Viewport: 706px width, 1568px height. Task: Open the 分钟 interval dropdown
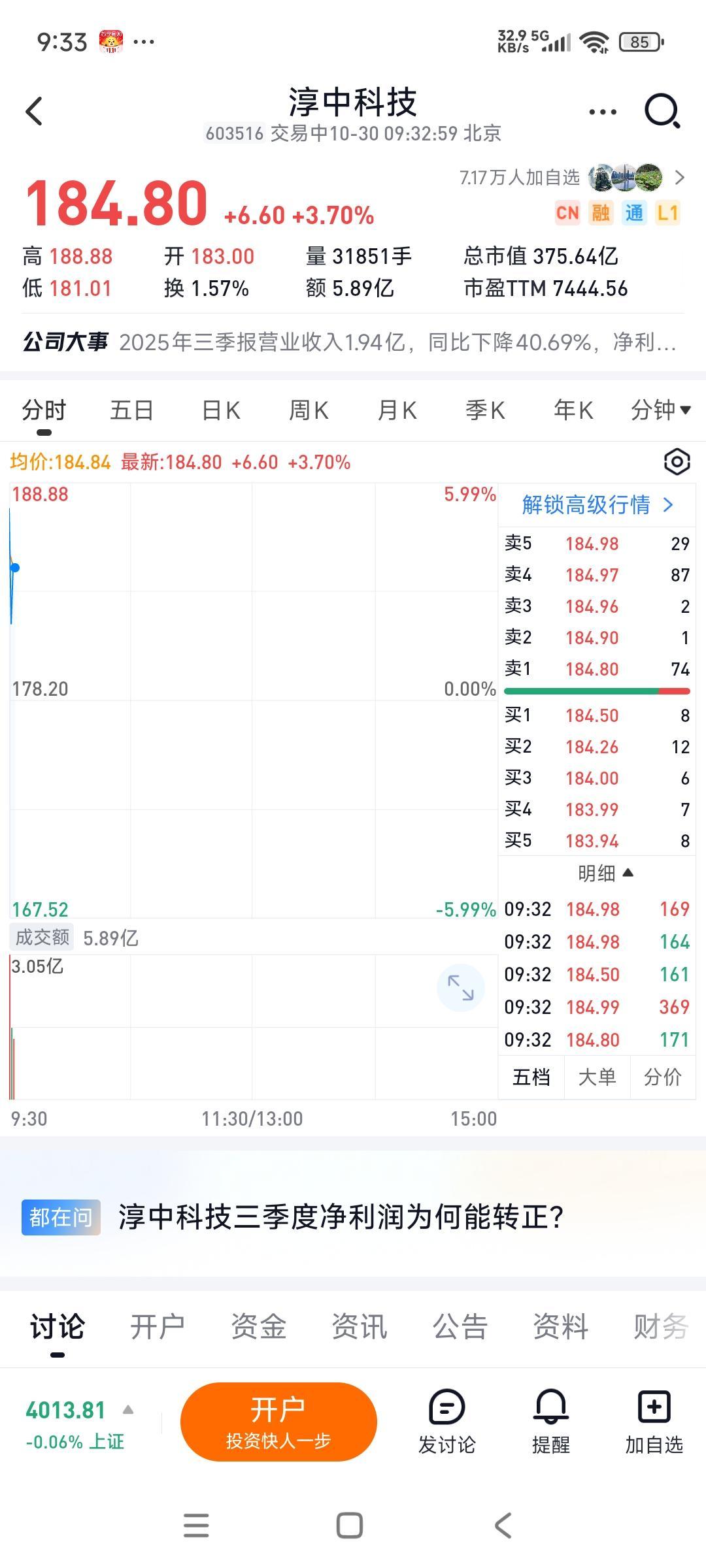click(660, 410)
